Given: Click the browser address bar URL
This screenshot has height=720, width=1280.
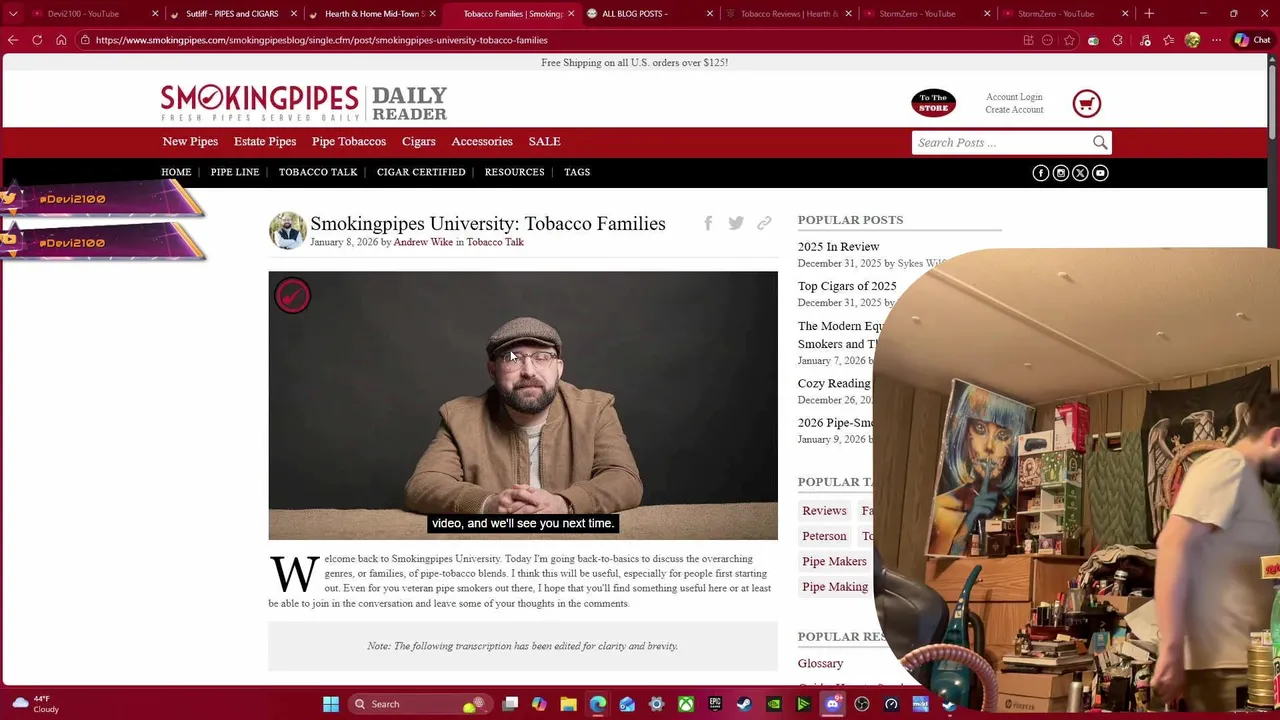Looking at the screenshot, I should tap(321, 40).
